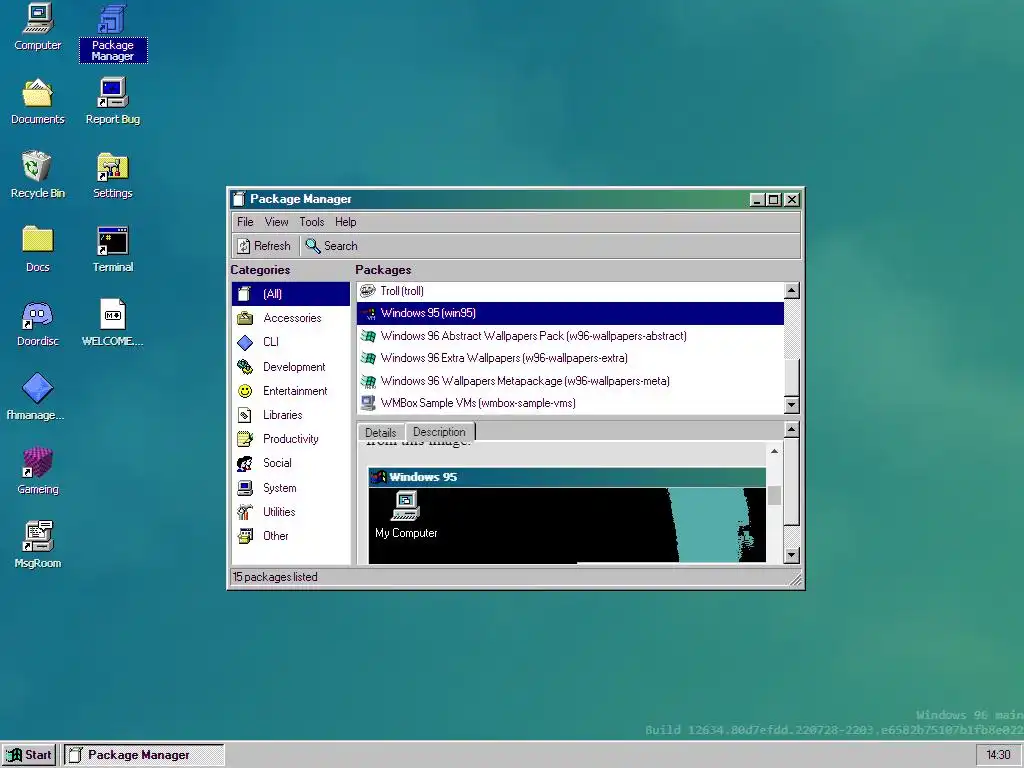Switch to the Details tab
Viewport: 1024px width, 768px height.
pyautogui.click(x=381, y=432)
